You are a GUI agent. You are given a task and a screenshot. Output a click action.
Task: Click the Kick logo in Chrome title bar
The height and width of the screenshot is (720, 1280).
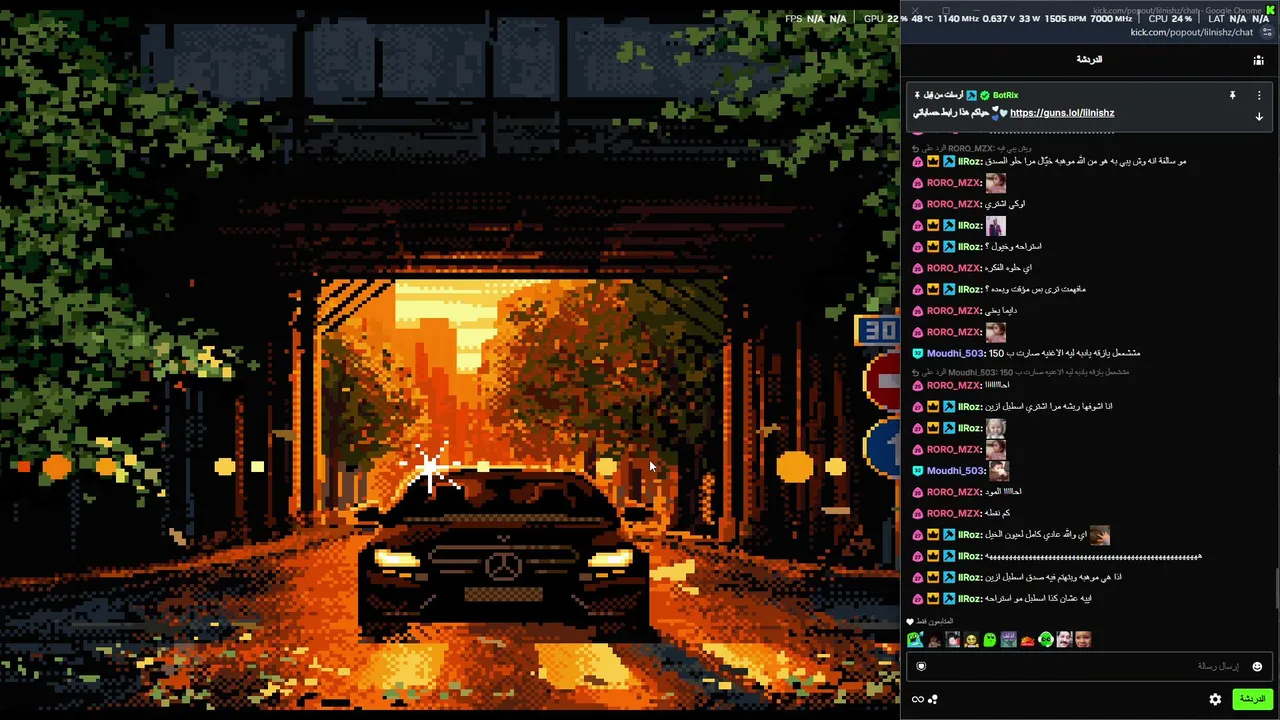(x=1271, y=10)
